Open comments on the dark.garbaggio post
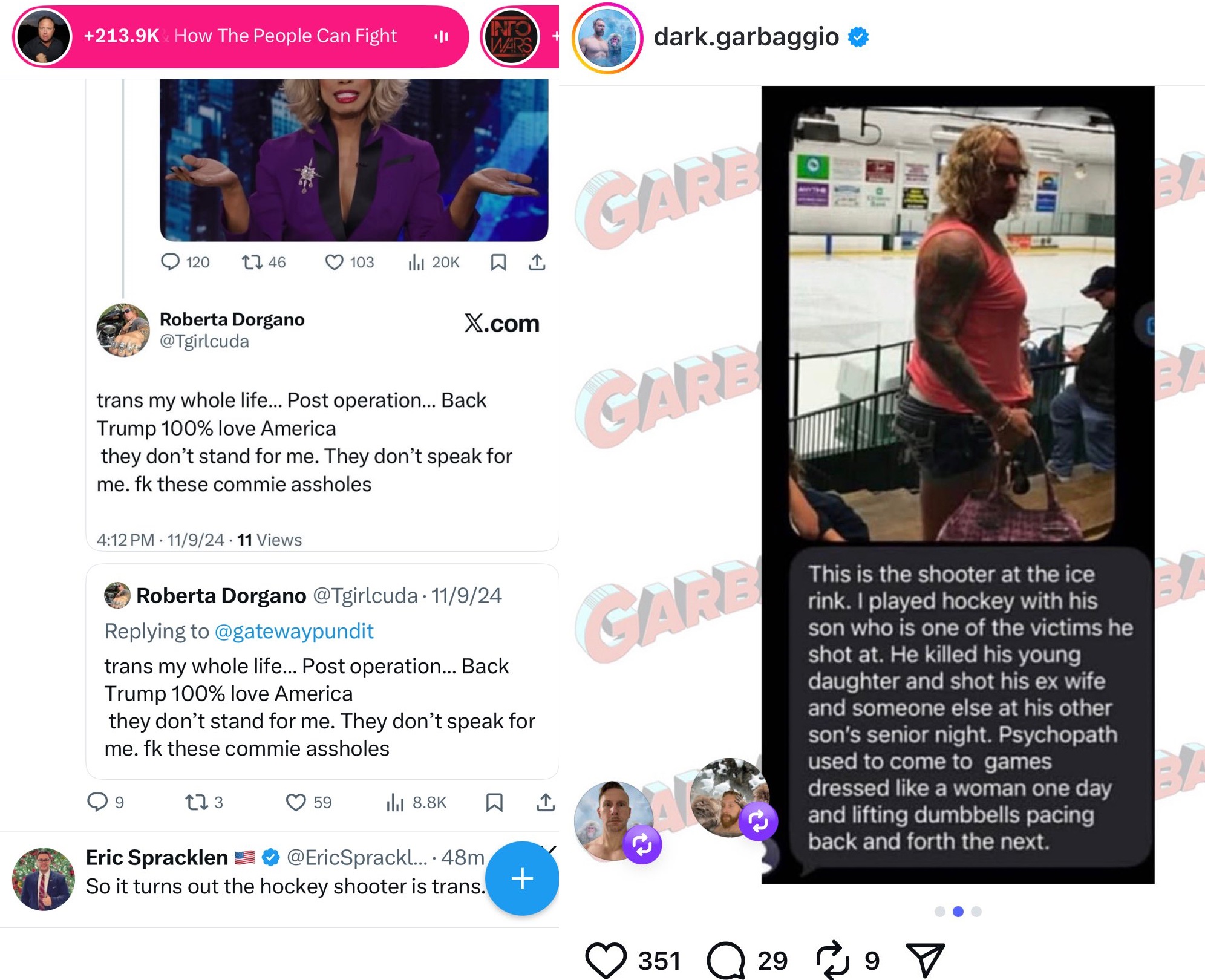Image resolution: width=1205 pixels, height=980 pixels. pos(725,960)
